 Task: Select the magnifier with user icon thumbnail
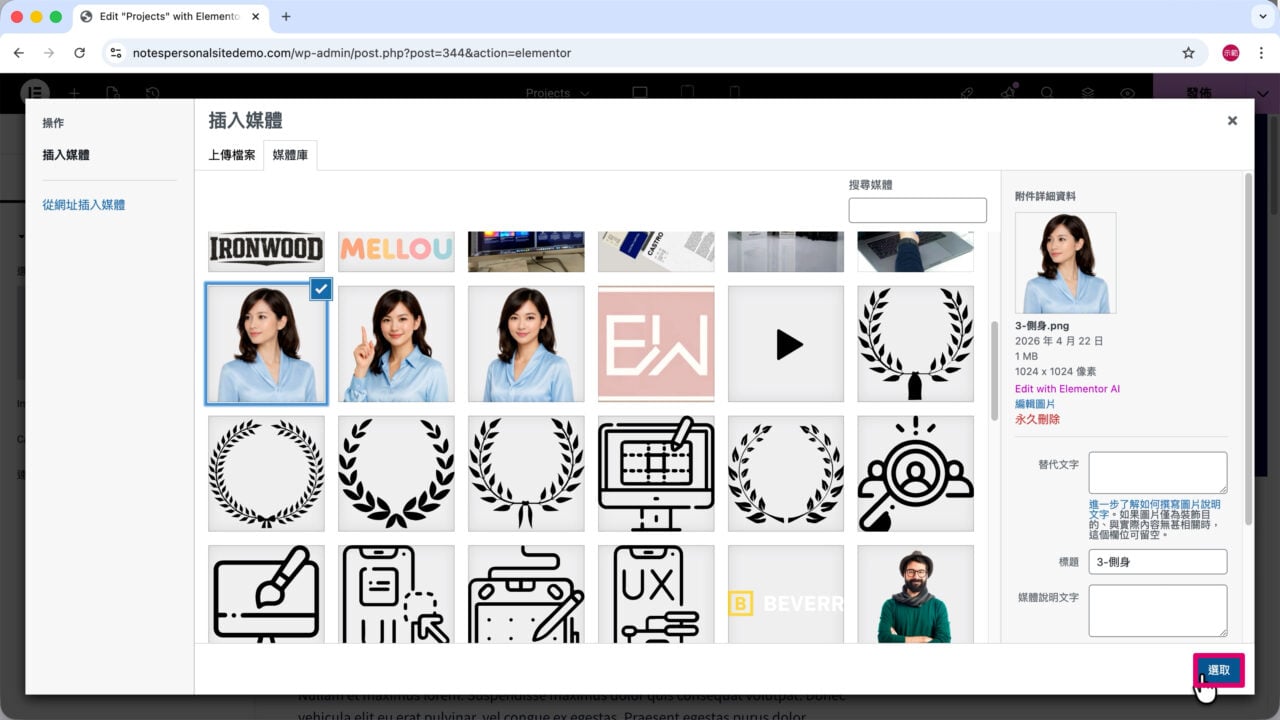(x=916, y=474)
